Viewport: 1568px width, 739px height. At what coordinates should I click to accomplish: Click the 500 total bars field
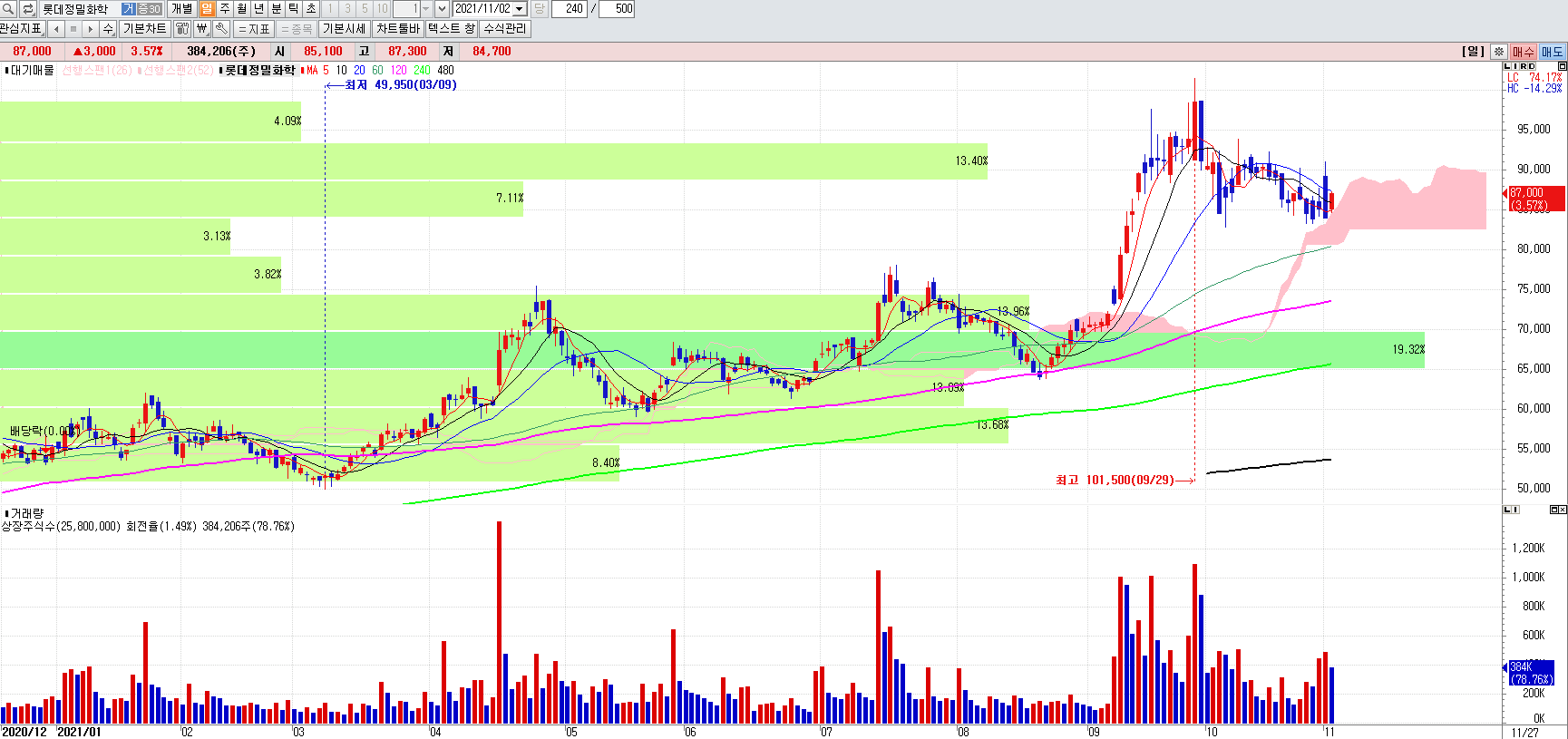tap(617, 9)
